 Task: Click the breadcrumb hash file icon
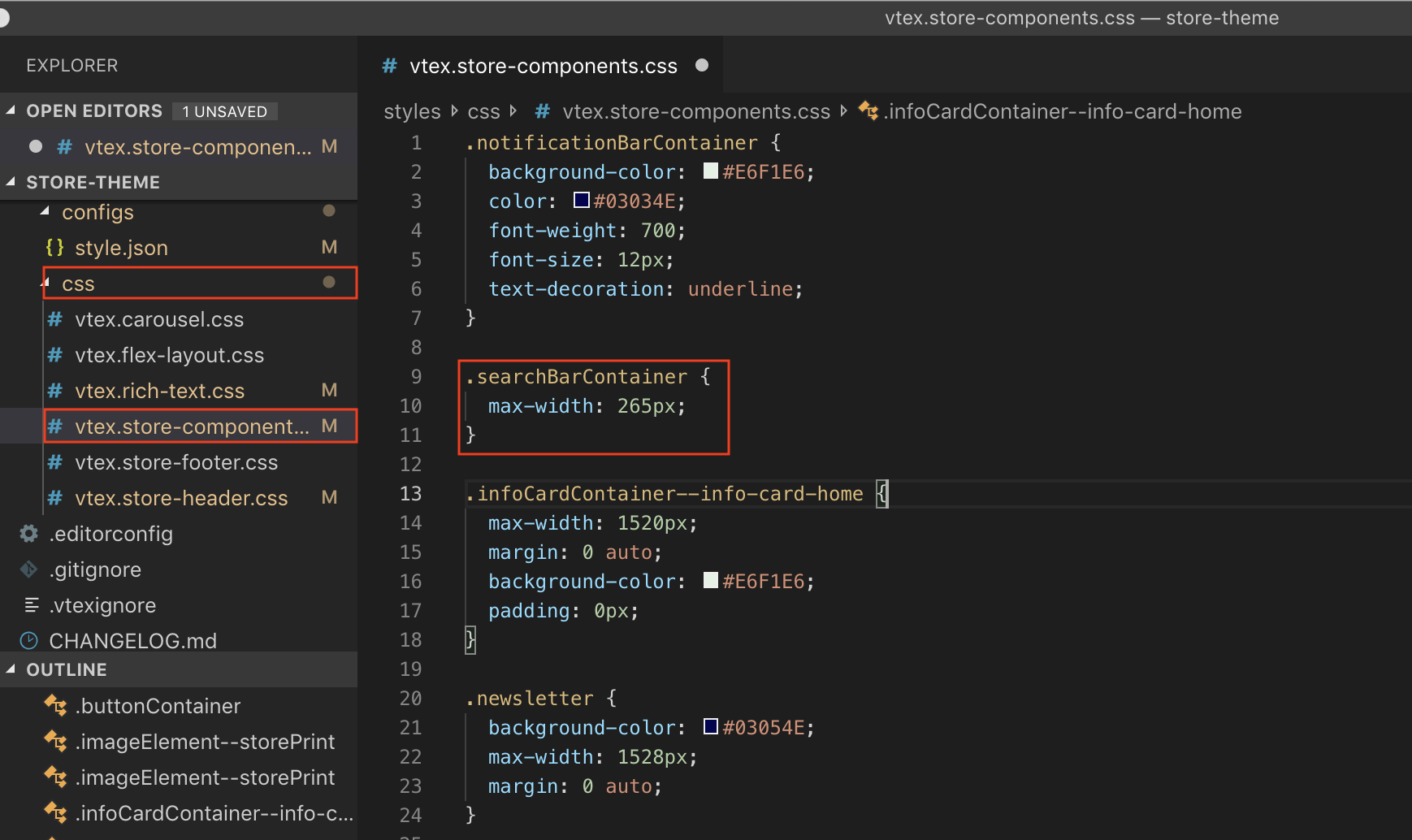pyautogui.click(x=543, y=111)
